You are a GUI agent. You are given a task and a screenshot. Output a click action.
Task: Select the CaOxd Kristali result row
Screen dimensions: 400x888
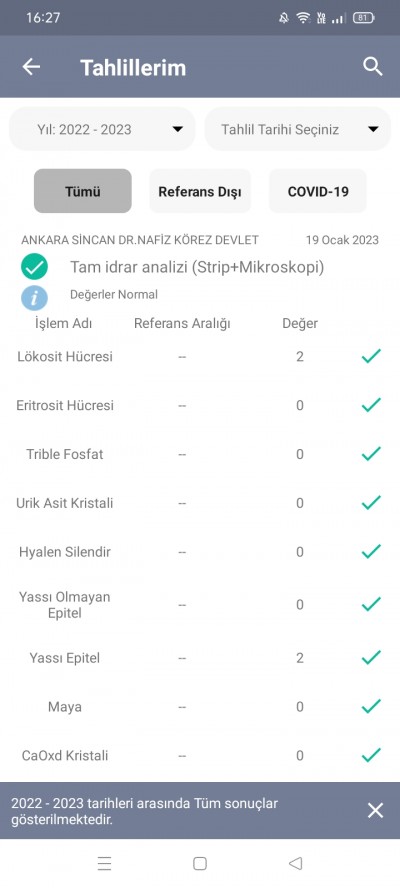[200, 755]
